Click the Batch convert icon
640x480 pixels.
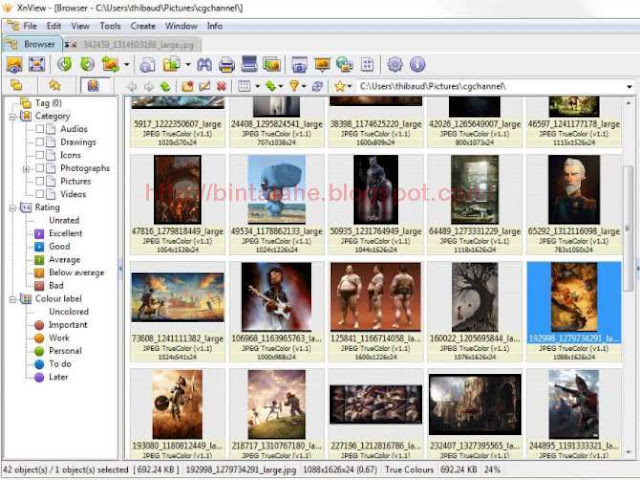point(272,64)
